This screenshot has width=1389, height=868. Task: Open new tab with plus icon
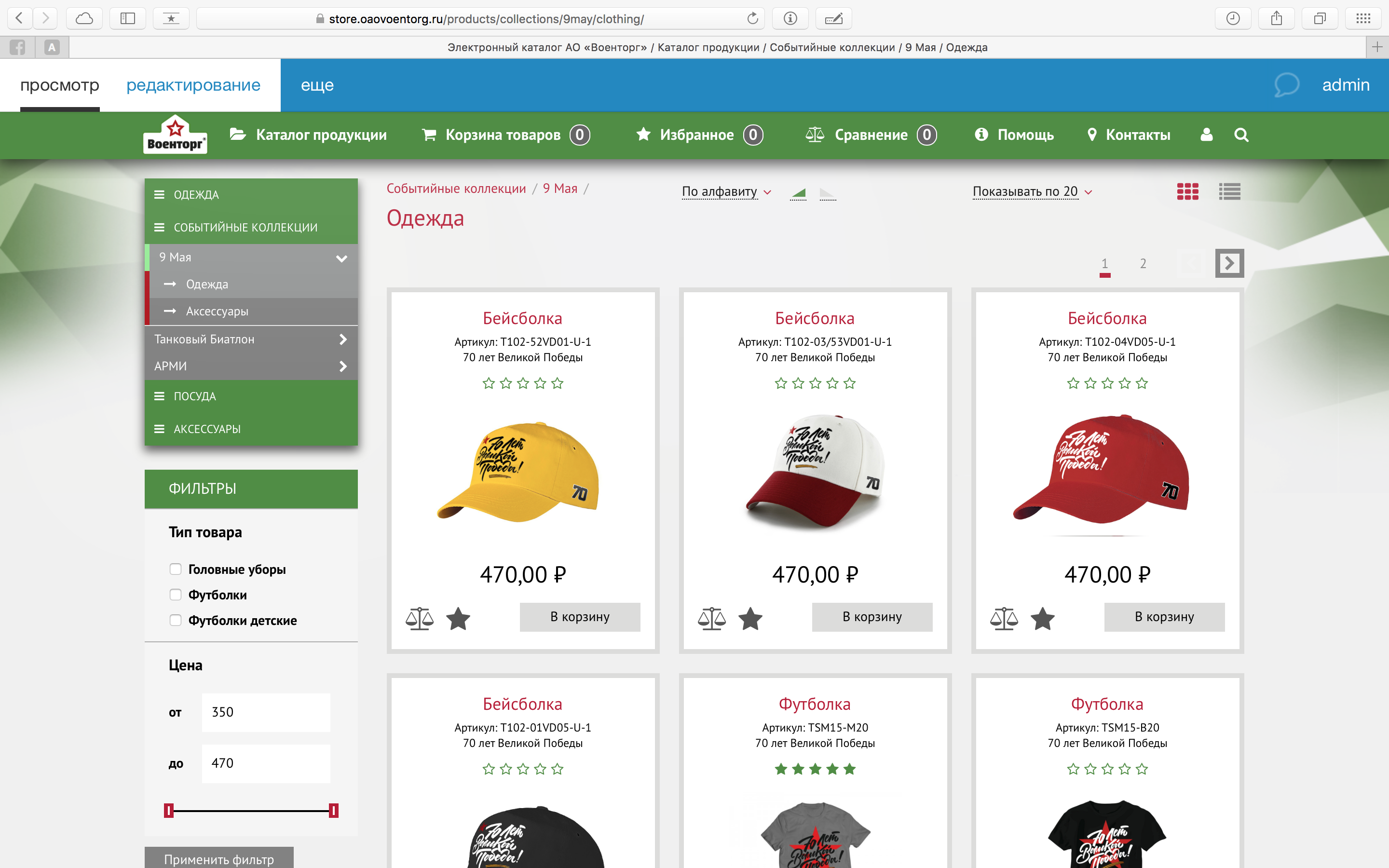1377,47
